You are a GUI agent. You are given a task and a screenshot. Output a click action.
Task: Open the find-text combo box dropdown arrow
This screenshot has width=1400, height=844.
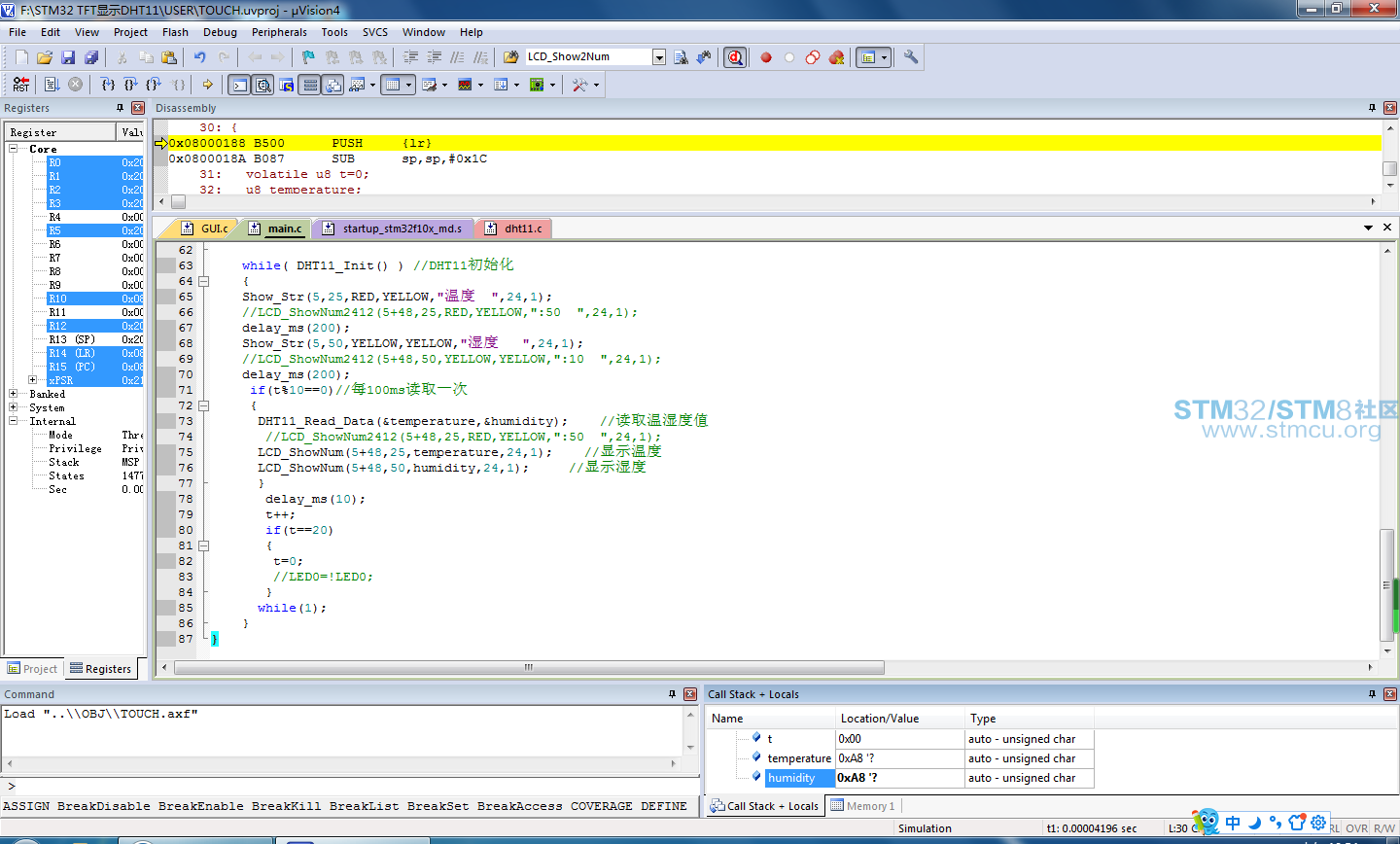pyautogui.click(x=659, y=57)
